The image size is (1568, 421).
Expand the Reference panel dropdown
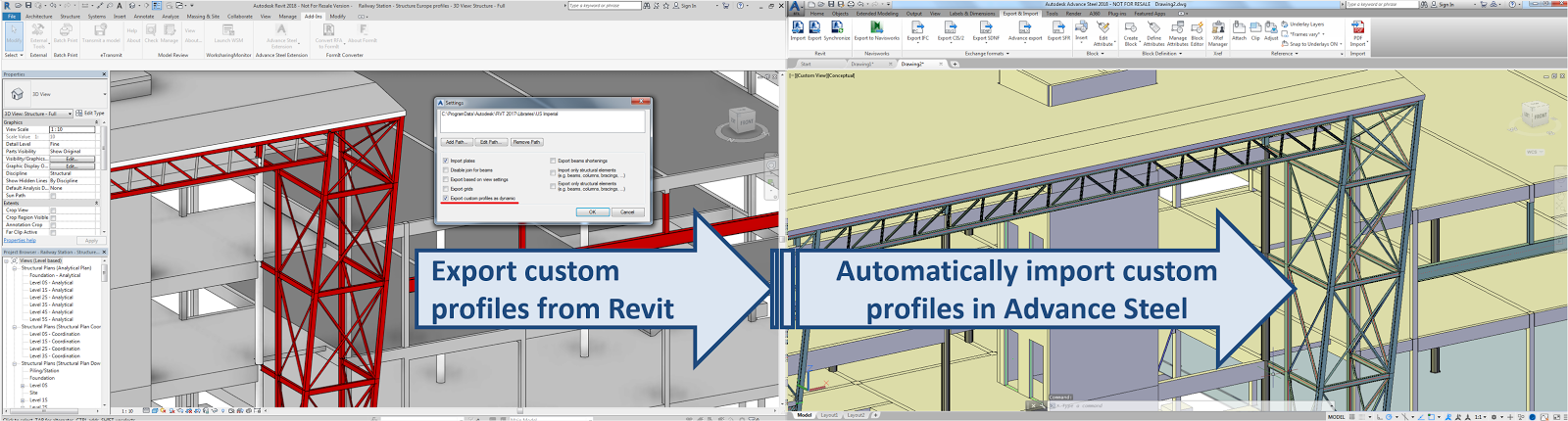1284,54
